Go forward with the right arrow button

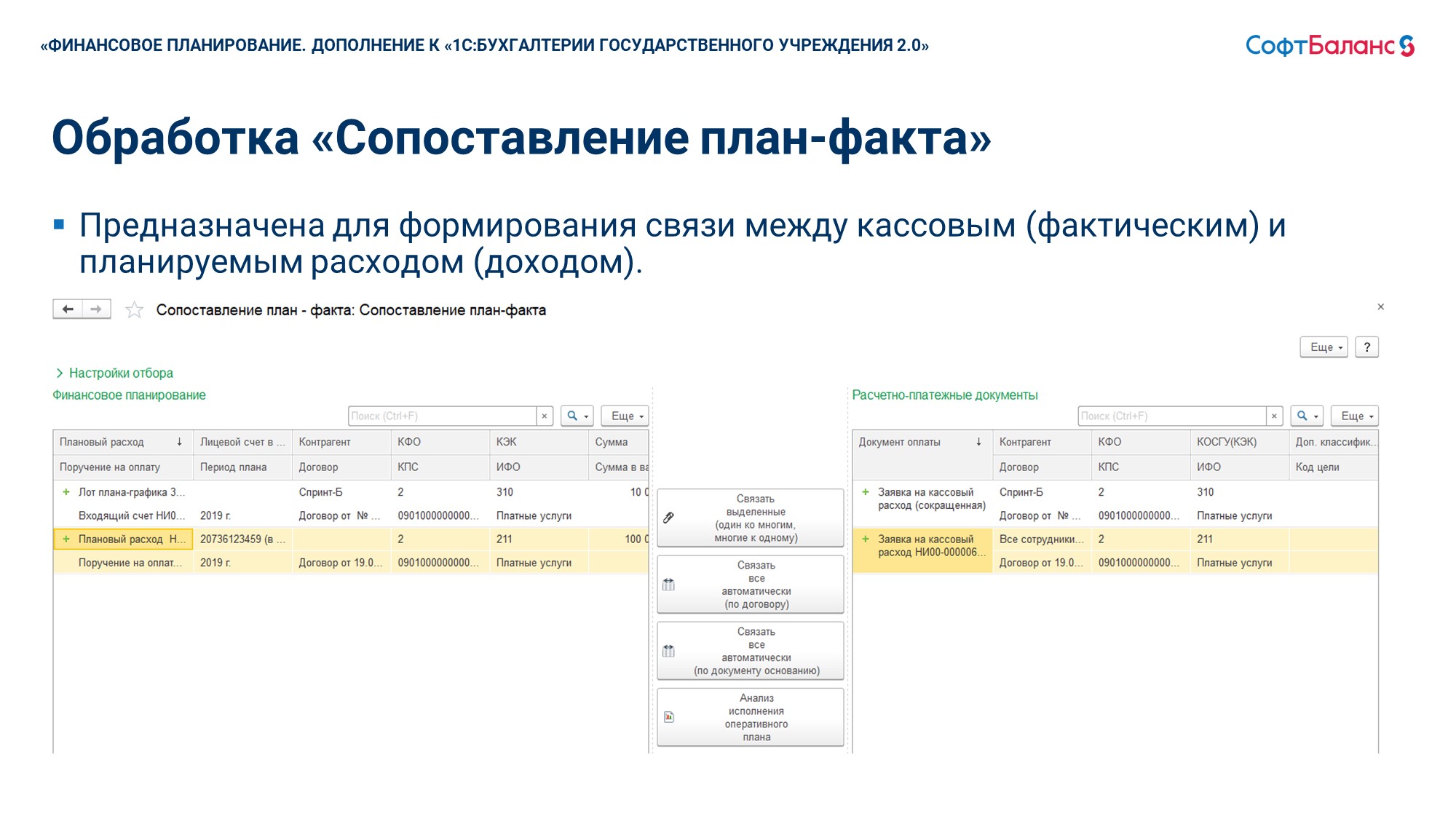[x=96, y=309]
